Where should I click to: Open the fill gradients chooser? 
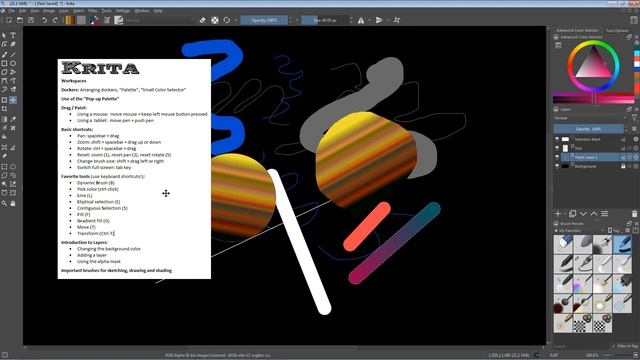tap(69, 20)
